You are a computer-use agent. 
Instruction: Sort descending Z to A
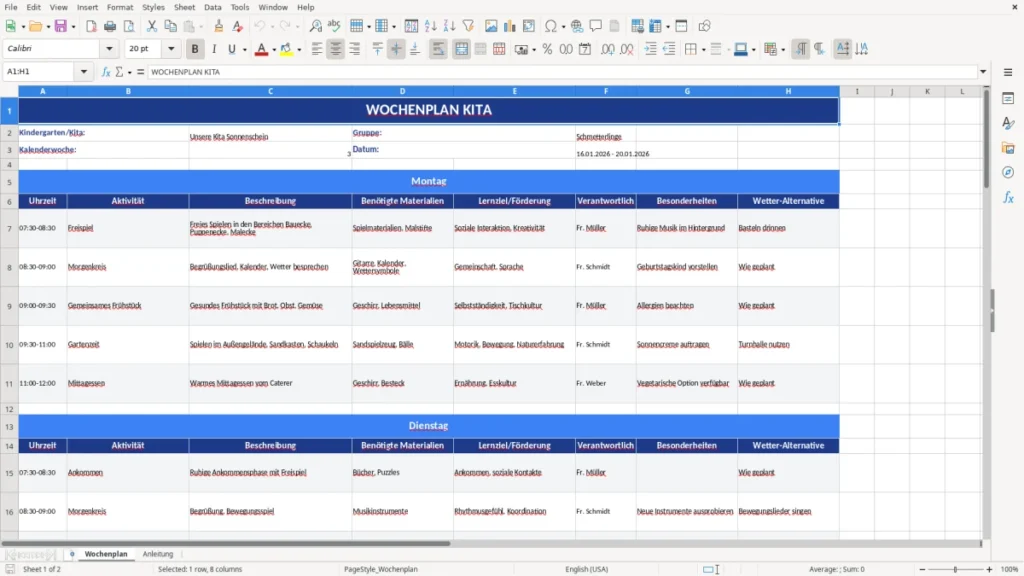click(449, 26)
